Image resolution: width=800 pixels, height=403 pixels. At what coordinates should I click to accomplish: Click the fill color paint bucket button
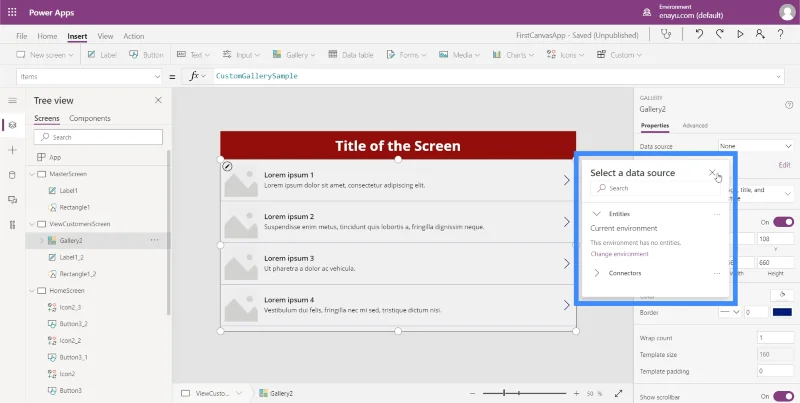tap(782, 295)
